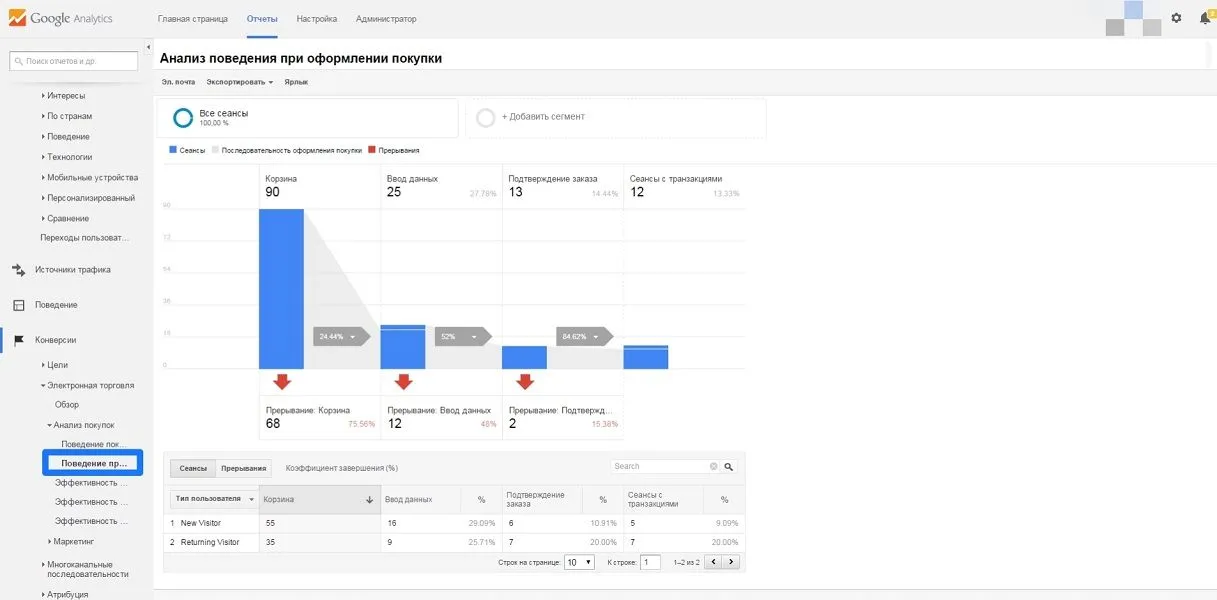Open the notifications bell icon
This screenshot has width=1217, height=600.
[1205, 18]
